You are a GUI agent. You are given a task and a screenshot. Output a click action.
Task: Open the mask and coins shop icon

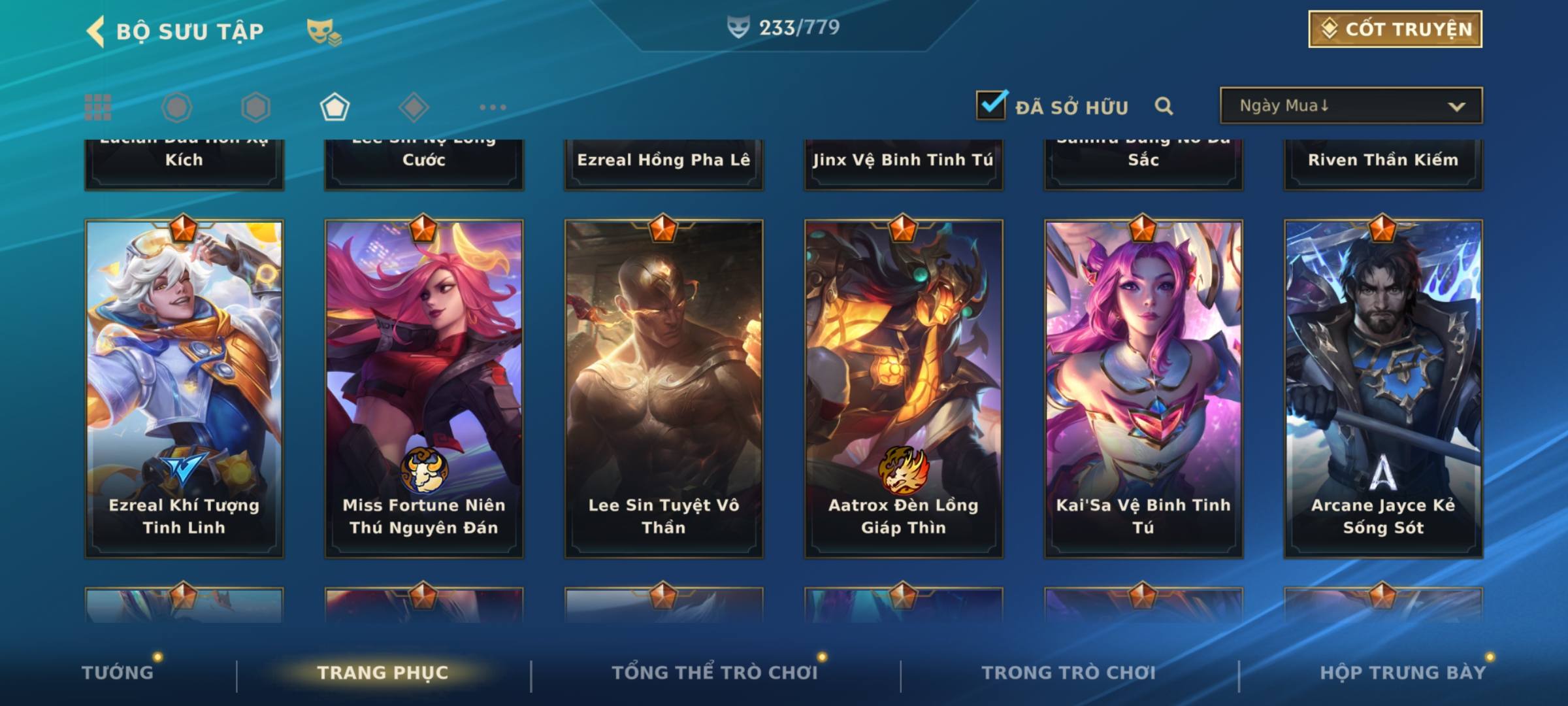click(x=324, y=32)
